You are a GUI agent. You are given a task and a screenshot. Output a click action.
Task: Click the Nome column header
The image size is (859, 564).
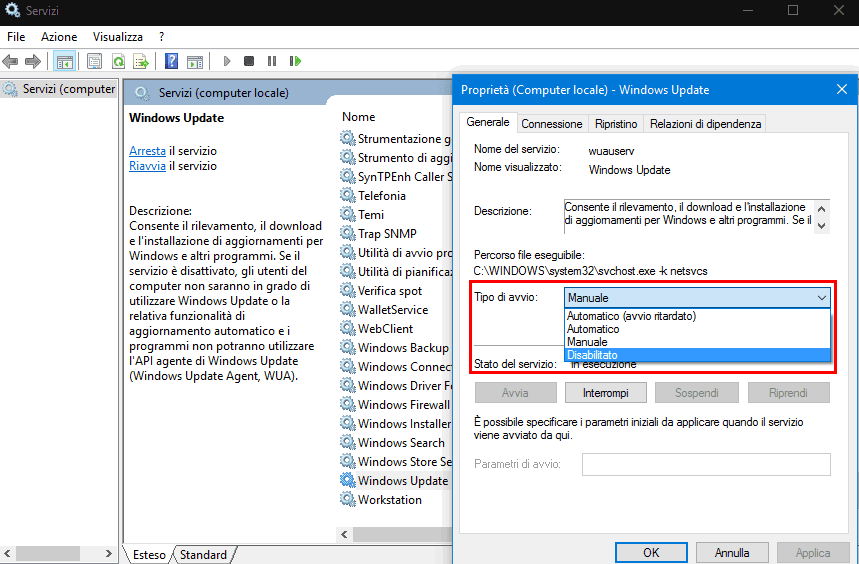click(x=358, y=117)
